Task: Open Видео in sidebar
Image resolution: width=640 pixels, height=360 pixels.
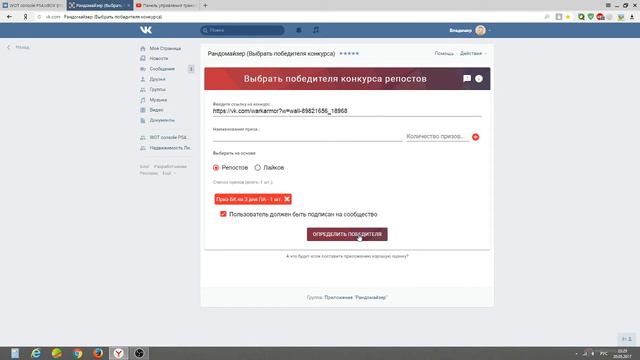Action: click(156, 110)
